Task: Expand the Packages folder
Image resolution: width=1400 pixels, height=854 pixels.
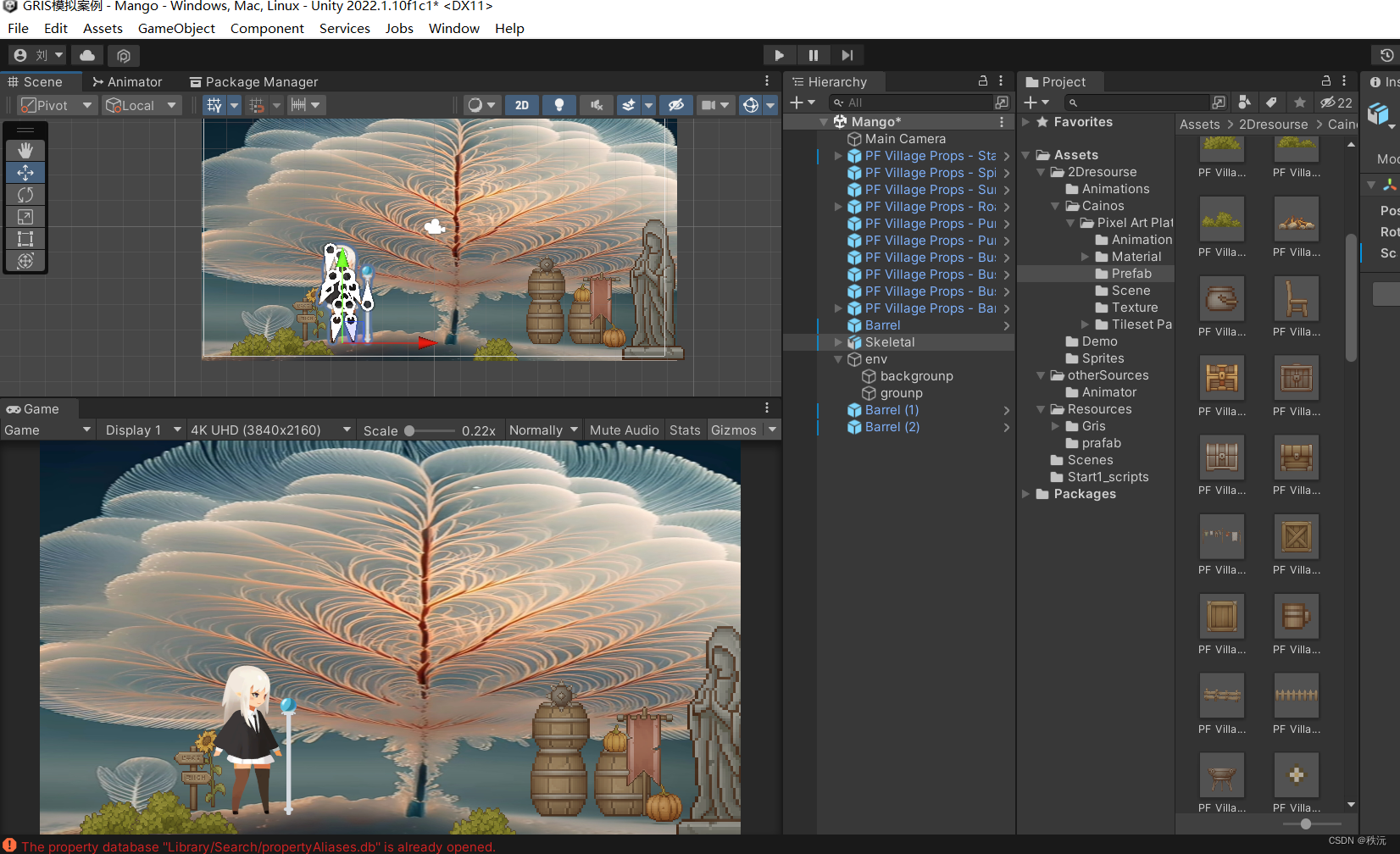Action: (x=1026, y=494)
